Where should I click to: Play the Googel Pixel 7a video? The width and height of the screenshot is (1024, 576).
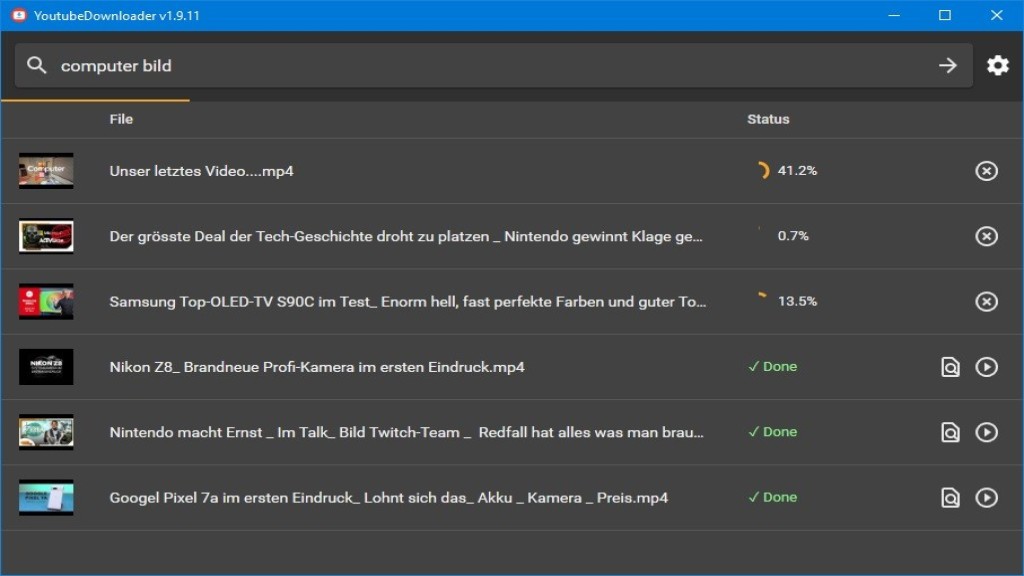point(986,497)
